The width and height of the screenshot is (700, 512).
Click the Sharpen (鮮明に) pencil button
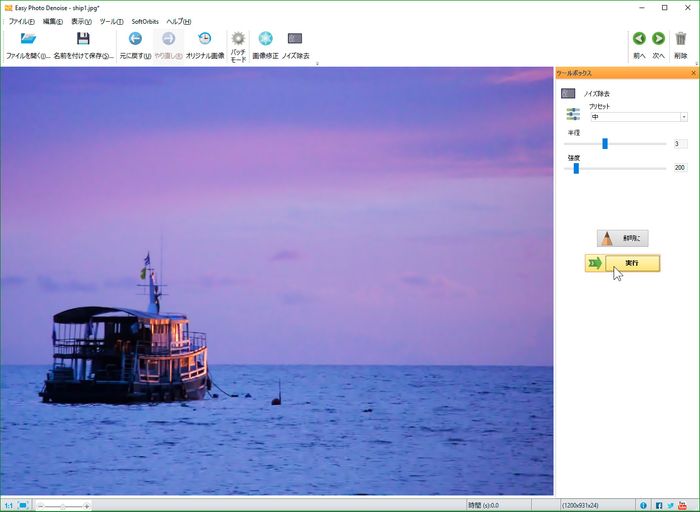click(x=623, y=238)
